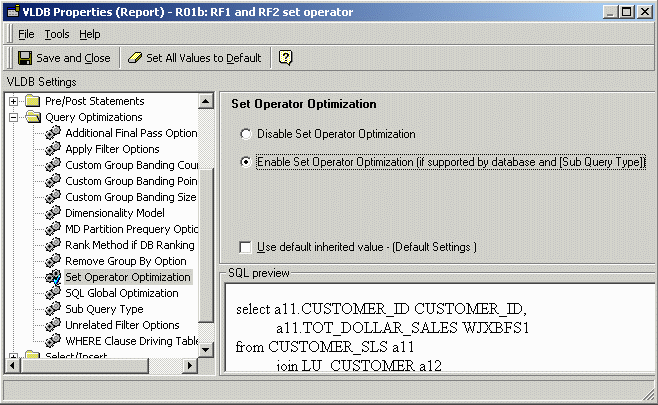Check Use default inherited value checkbox
The height and width of the screenshot is (405, 658).
pyautogui.click(x=245, y=247)
